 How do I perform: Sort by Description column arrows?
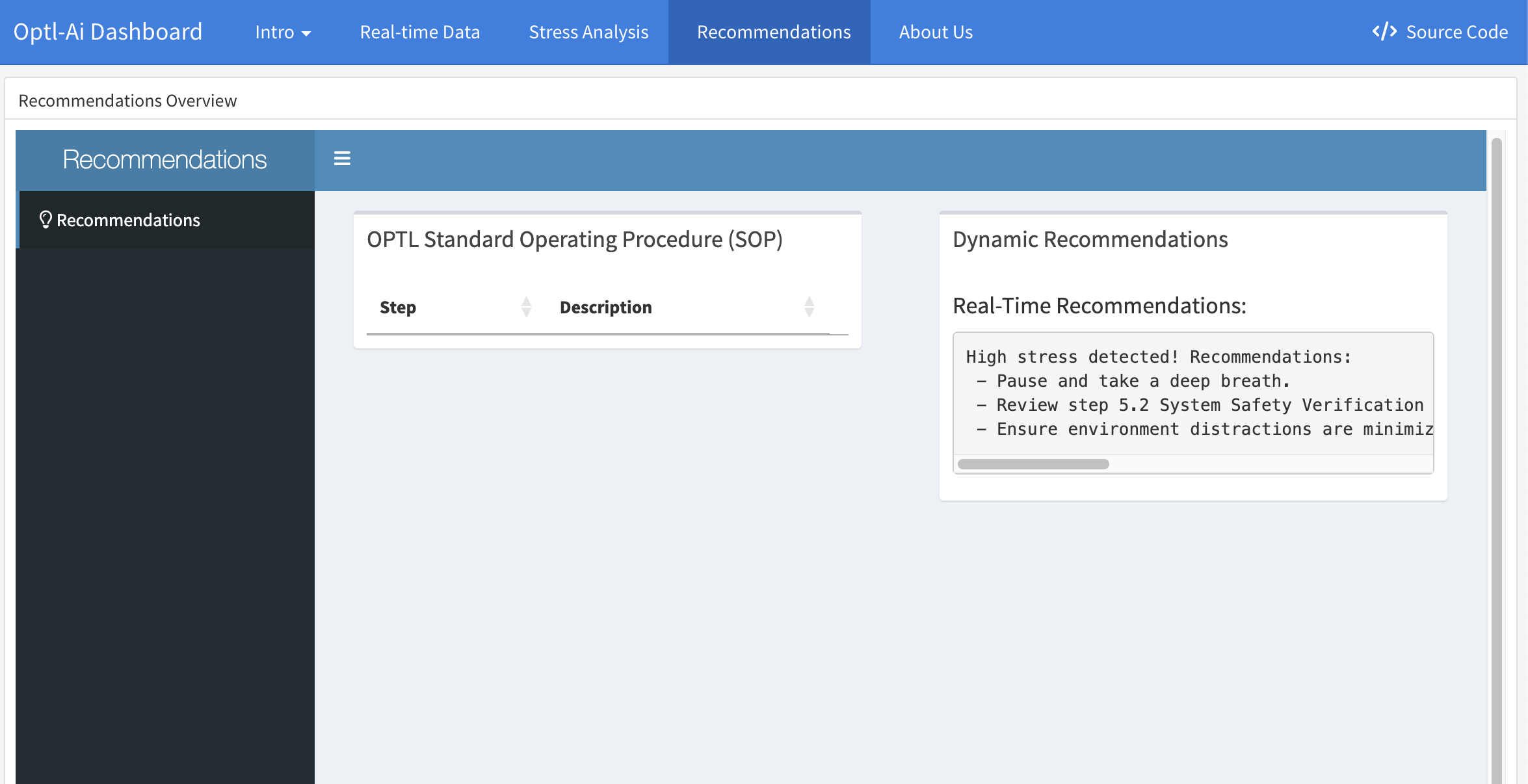(809, 307)
